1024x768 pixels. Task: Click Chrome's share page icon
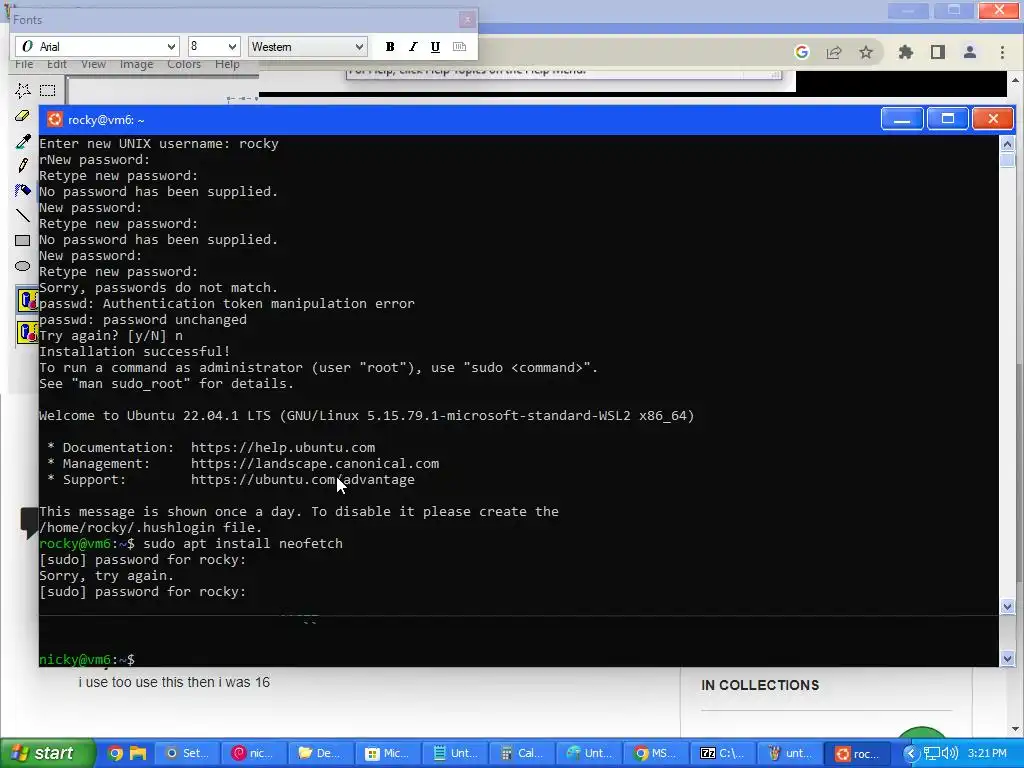click(834, 52)
